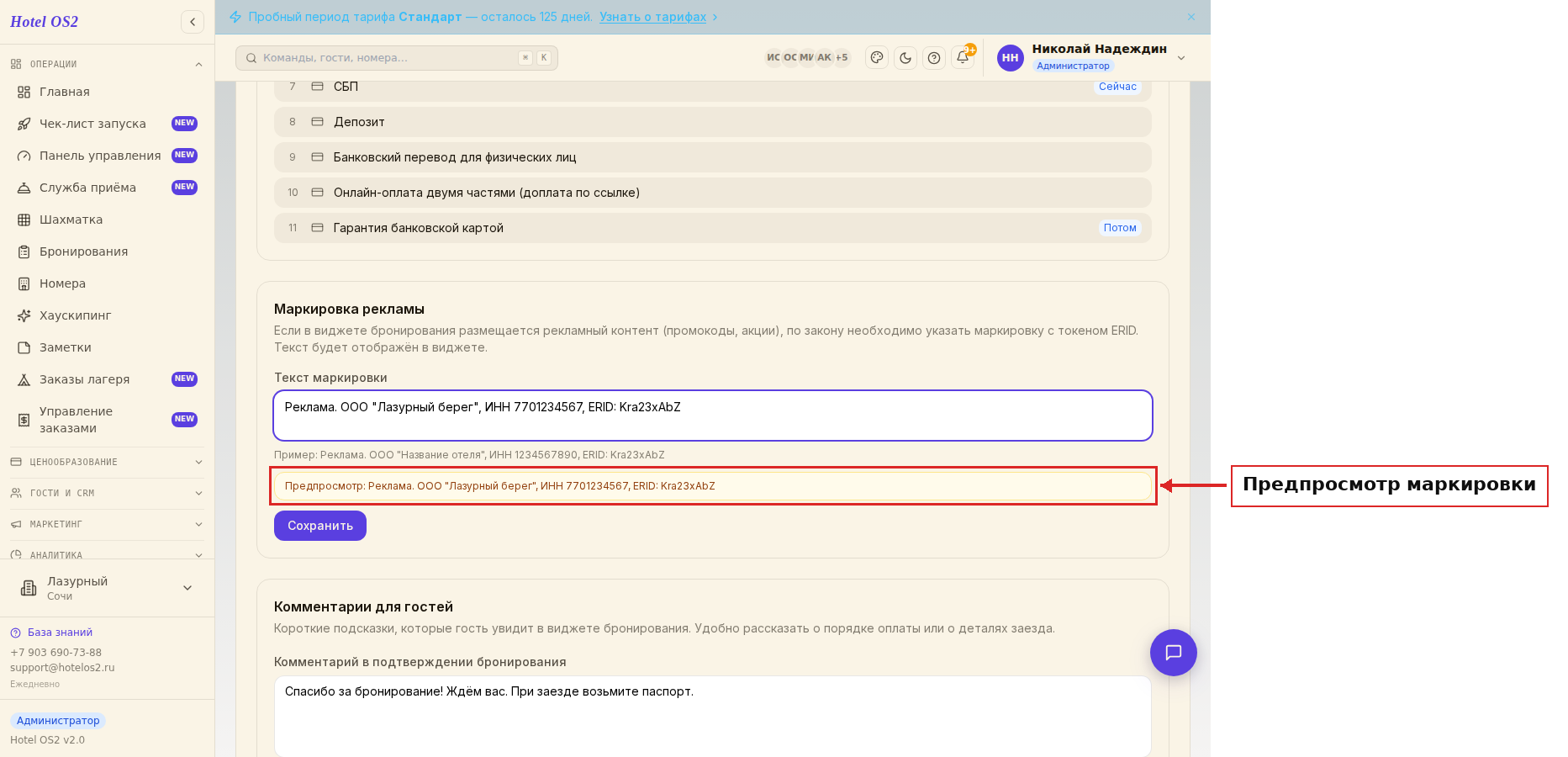1568x757 pixels.
Task: Click the НН user avatar
Action: (x=1011, y=58)
